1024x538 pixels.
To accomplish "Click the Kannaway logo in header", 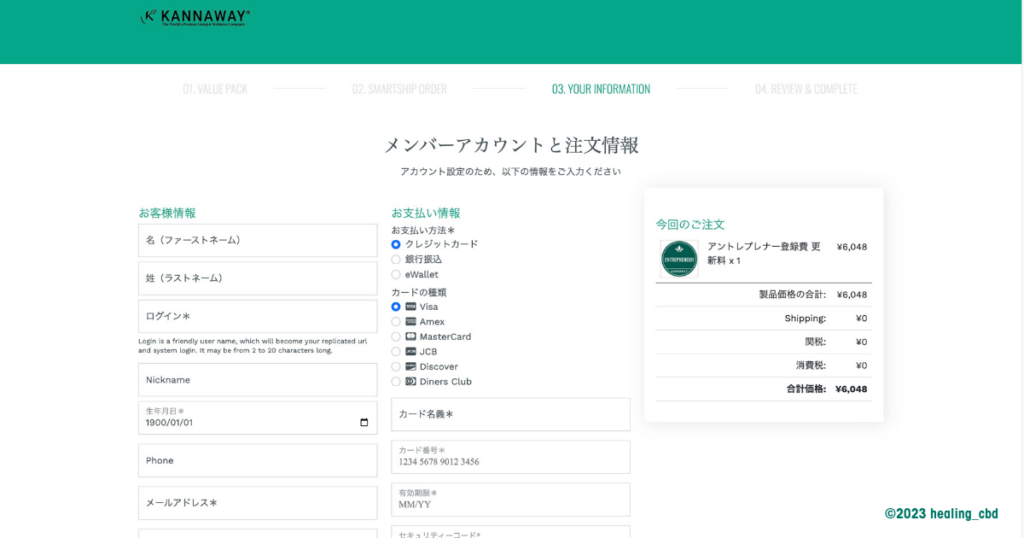I will pyautogui.click(x=195, y=17).
